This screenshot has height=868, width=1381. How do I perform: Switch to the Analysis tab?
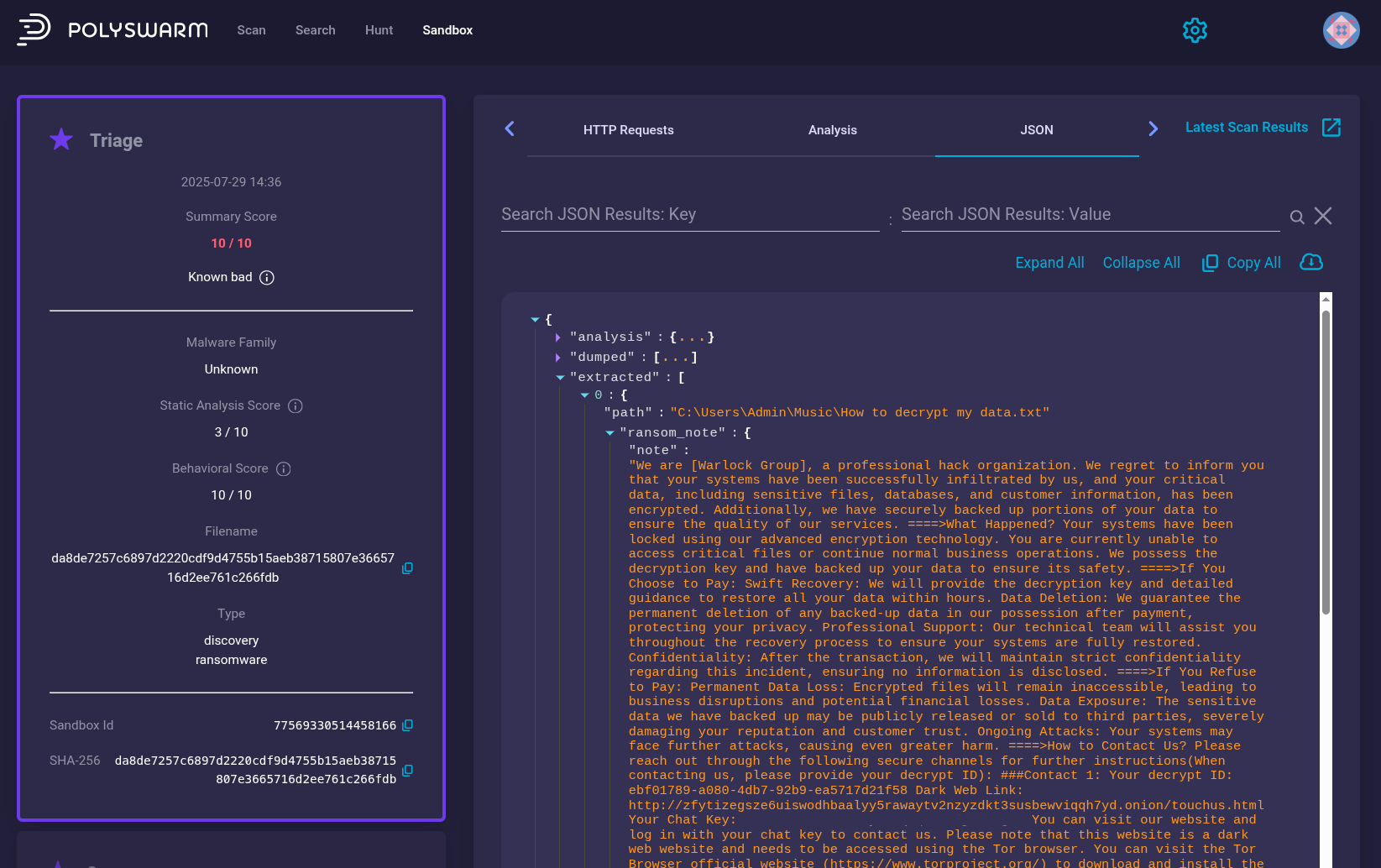click(832, 130)
